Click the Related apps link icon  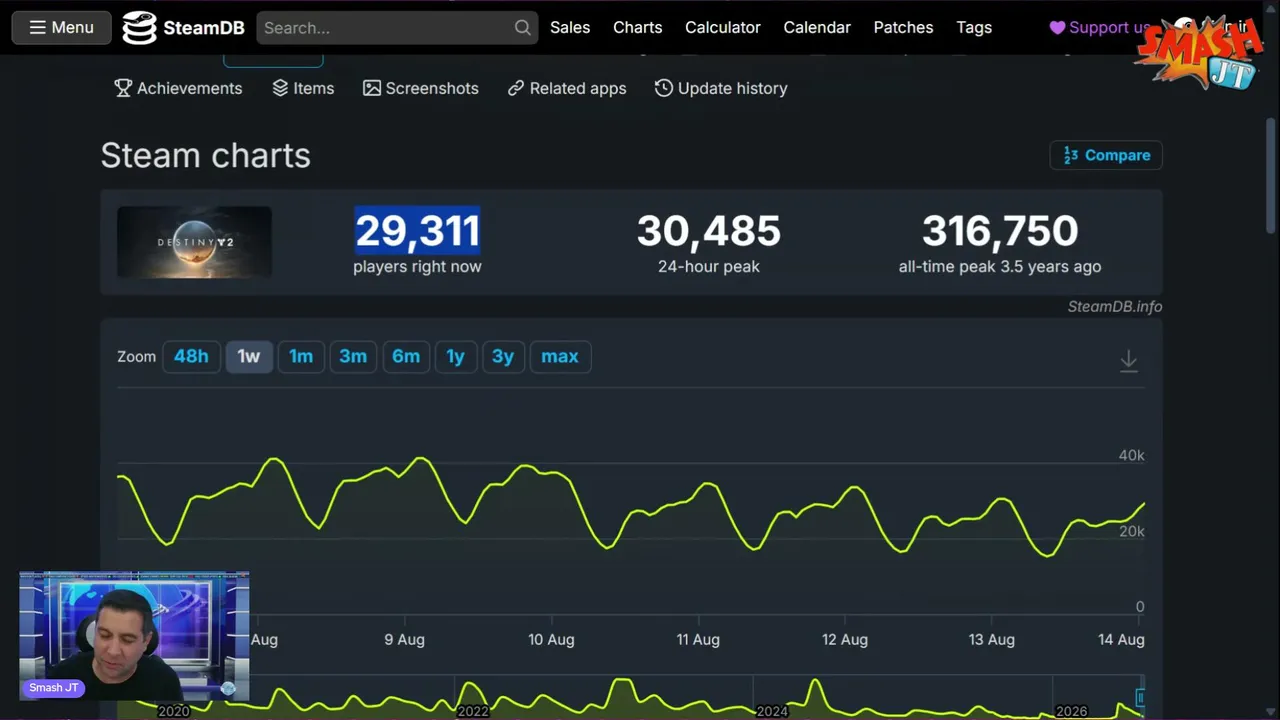click(516, 88)
